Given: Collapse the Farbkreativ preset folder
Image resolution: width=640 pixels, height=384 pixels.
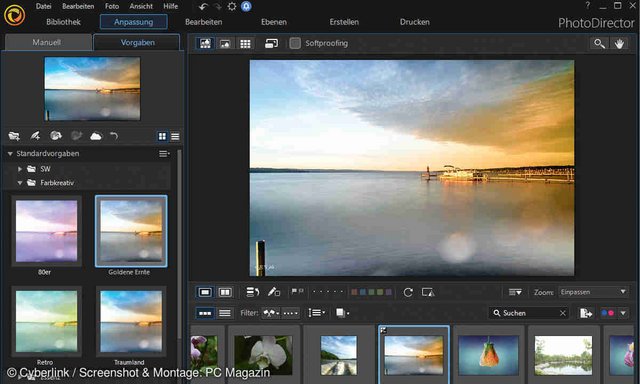Looking at the screenshot, I should (x=20, y=183).
